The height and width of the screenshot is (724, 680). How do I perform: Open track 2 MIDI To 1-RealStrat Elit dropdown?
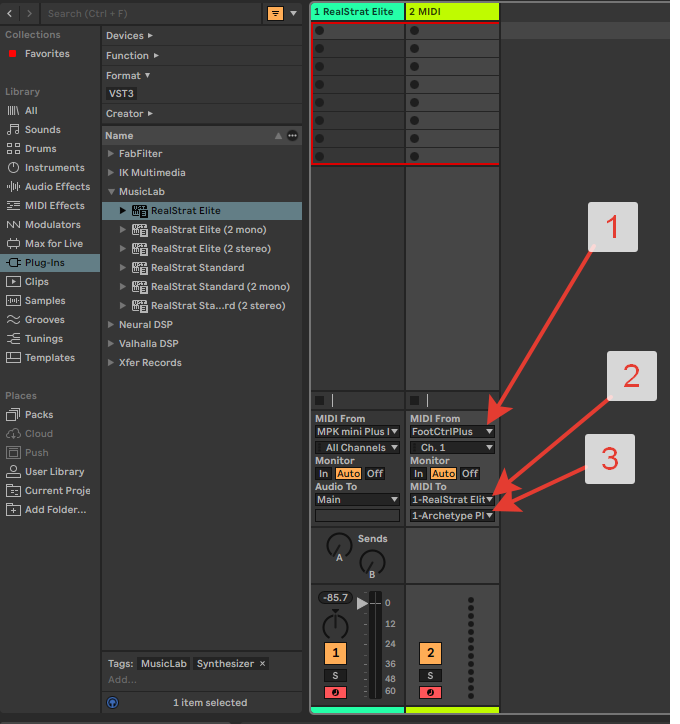click(x=452, y=500)
